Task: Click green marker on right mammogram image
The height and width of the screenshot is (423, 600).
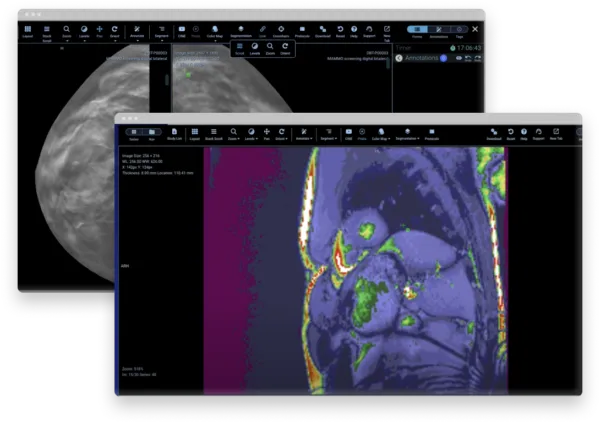Action: coord(188,75)
